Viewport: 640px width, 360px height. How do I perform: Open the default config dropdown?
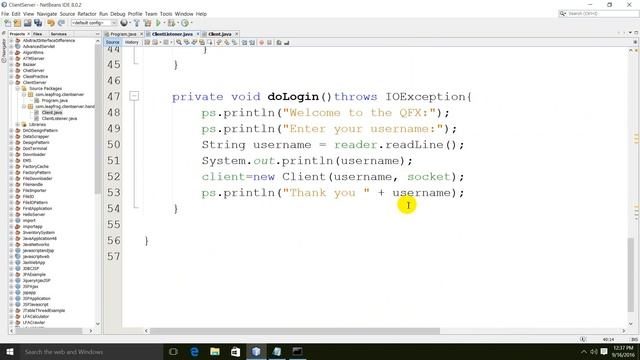(94, 23)
